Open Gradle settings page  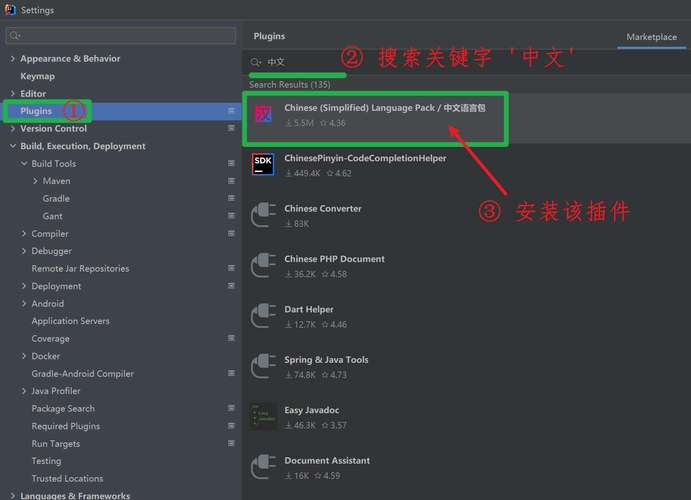coord(56,199)
